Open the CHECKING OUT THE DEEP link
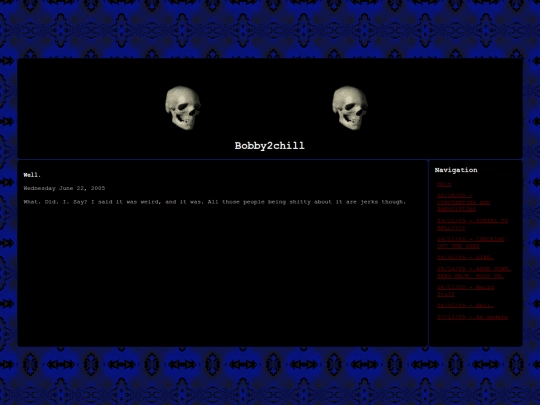 [x=470, y=242]
